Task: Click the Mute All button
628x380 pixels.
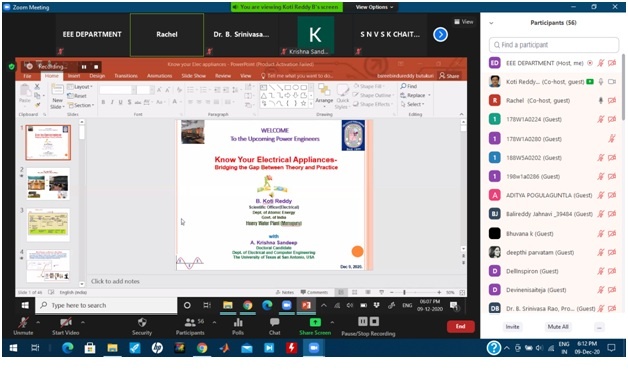Action: 558,327
